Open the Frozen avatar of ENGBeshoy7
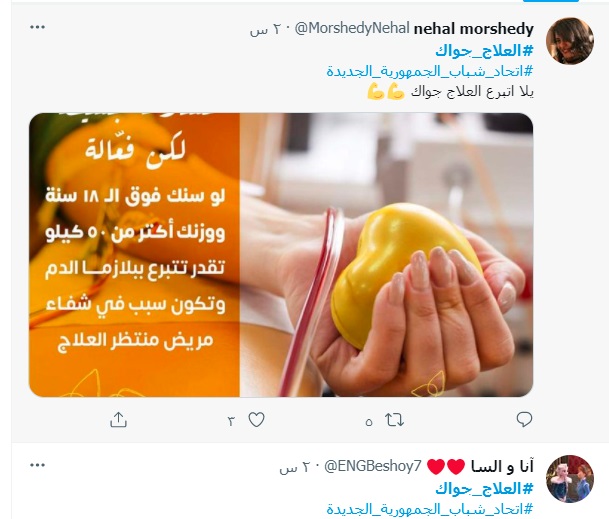This screenshot has height=519, width=609. coord(570,479)
